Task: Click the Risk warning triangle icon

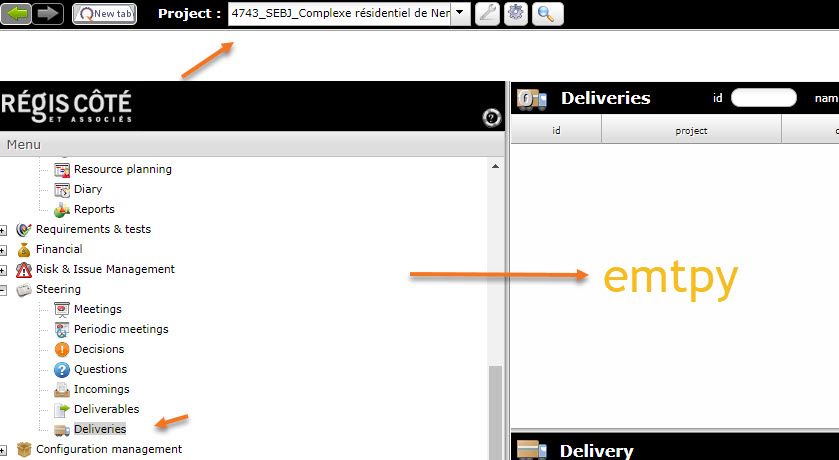Action: pos(24,270)
